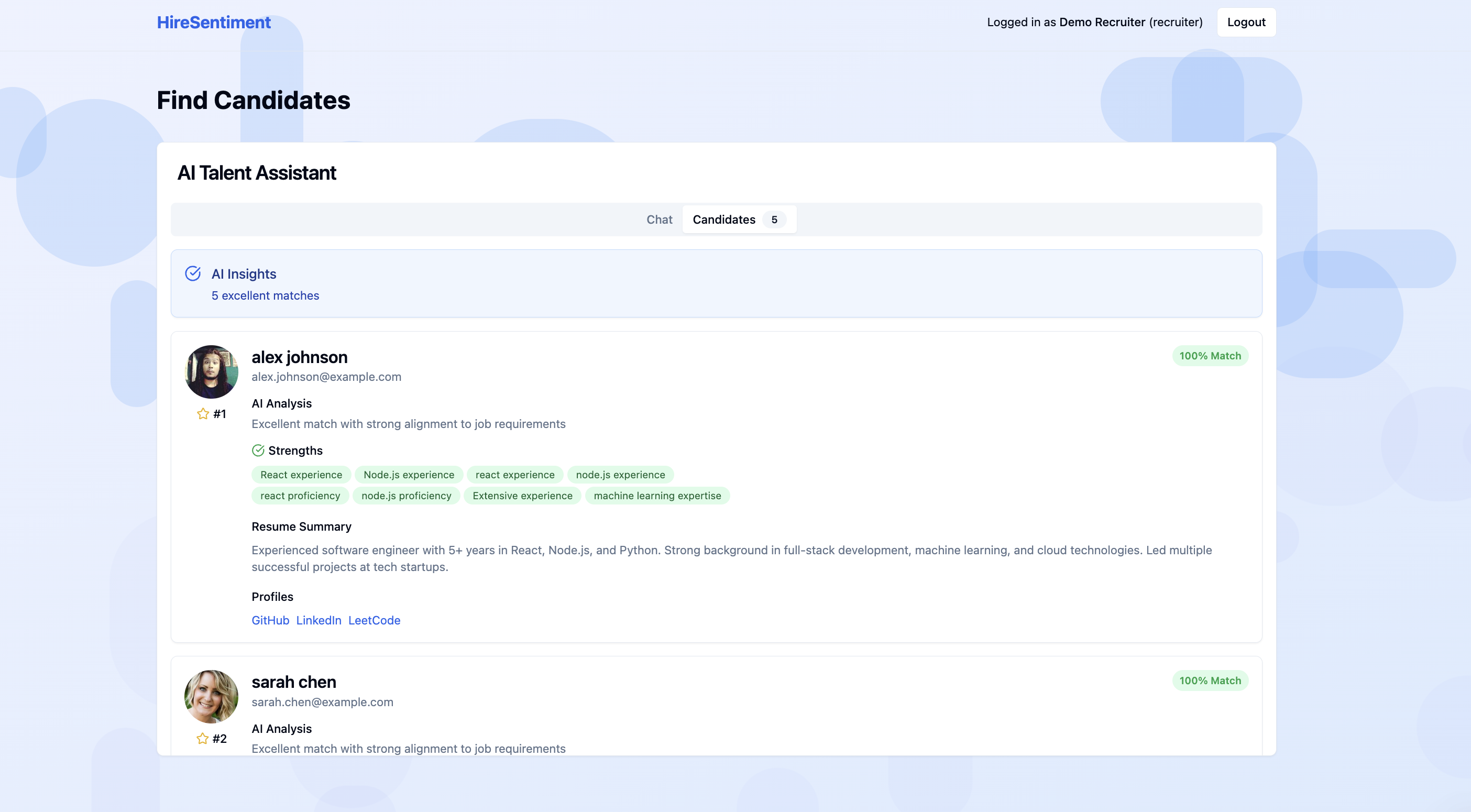Click the star icon beside #1 rank
1471x812 pixels.
pos(203,413)
